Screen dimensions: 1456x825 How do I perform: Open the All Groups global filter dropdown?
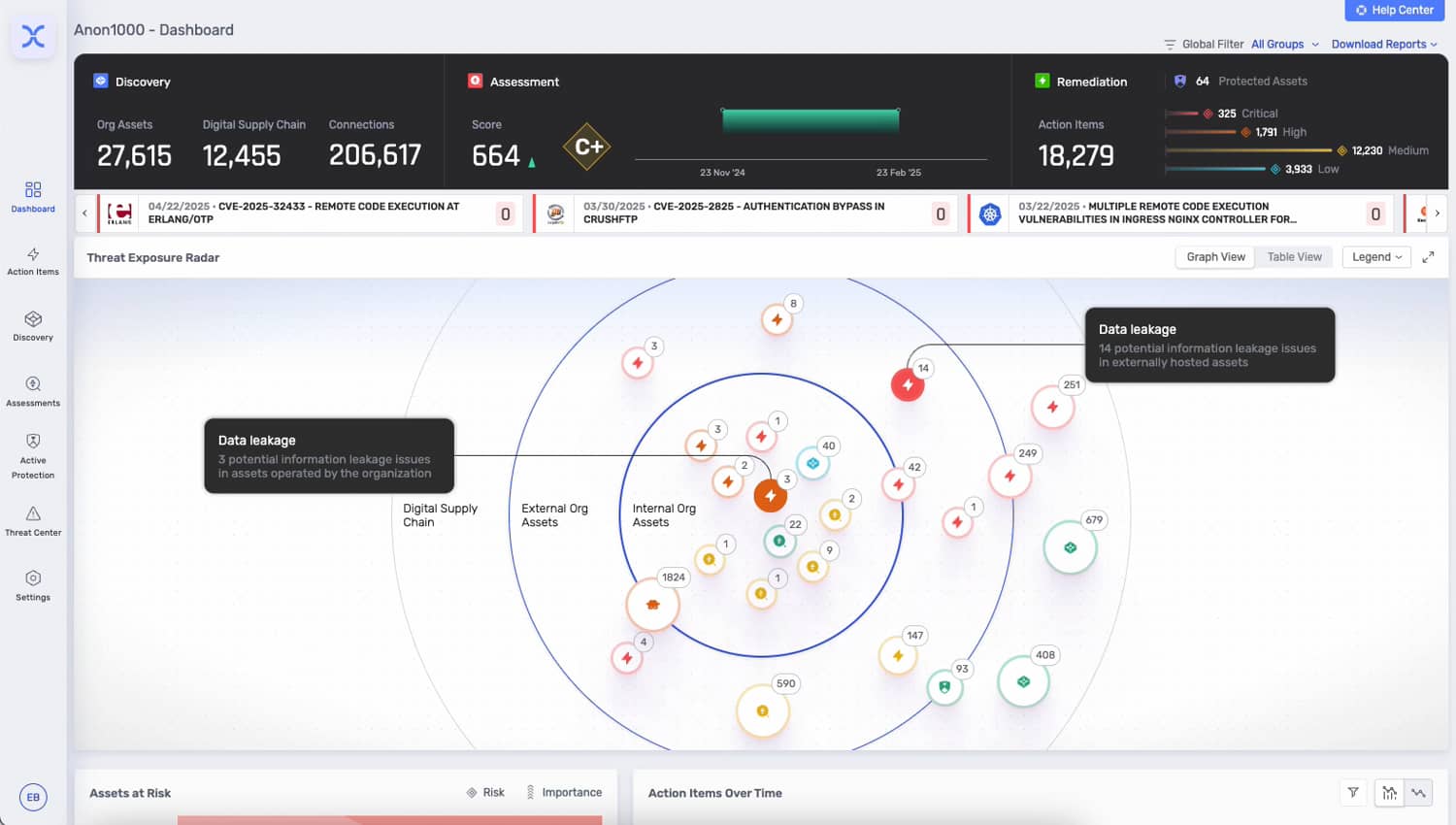tap(1285, 45)
